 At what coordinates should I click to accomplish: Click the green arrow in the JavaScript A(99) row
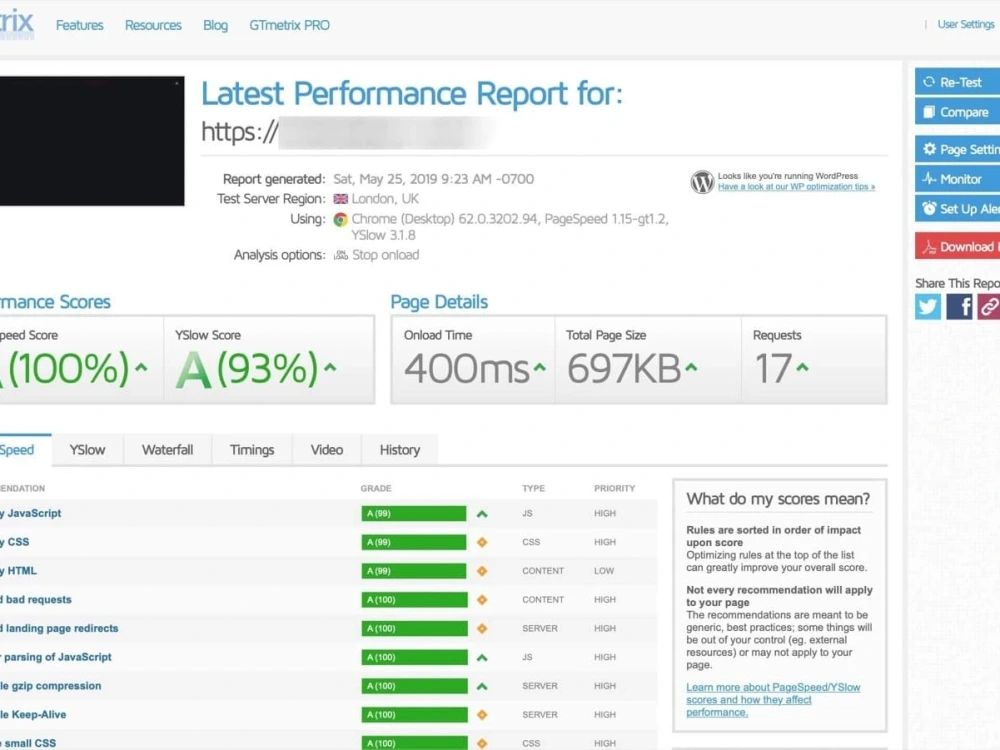[x=482, y=514]
